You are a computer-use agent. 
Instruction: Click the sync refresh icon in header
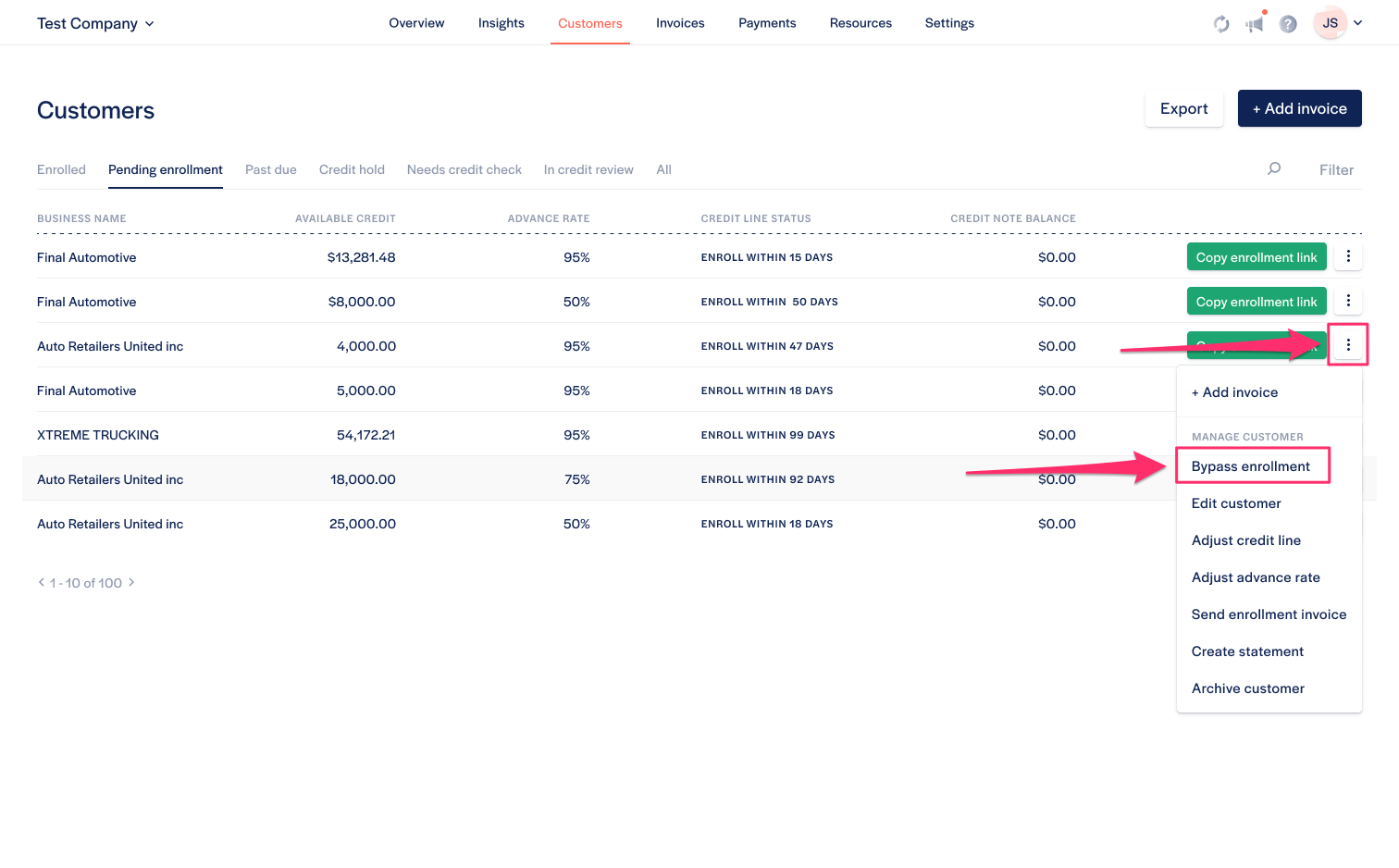[1221, 24]
